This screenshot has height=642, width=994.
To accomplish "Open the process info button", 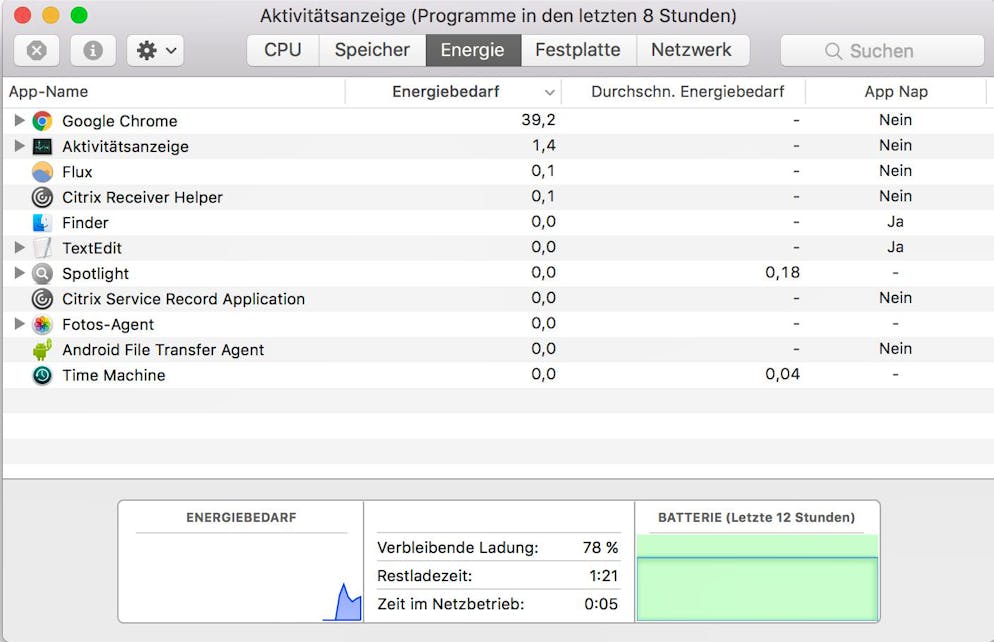I will tap(93, 50).
